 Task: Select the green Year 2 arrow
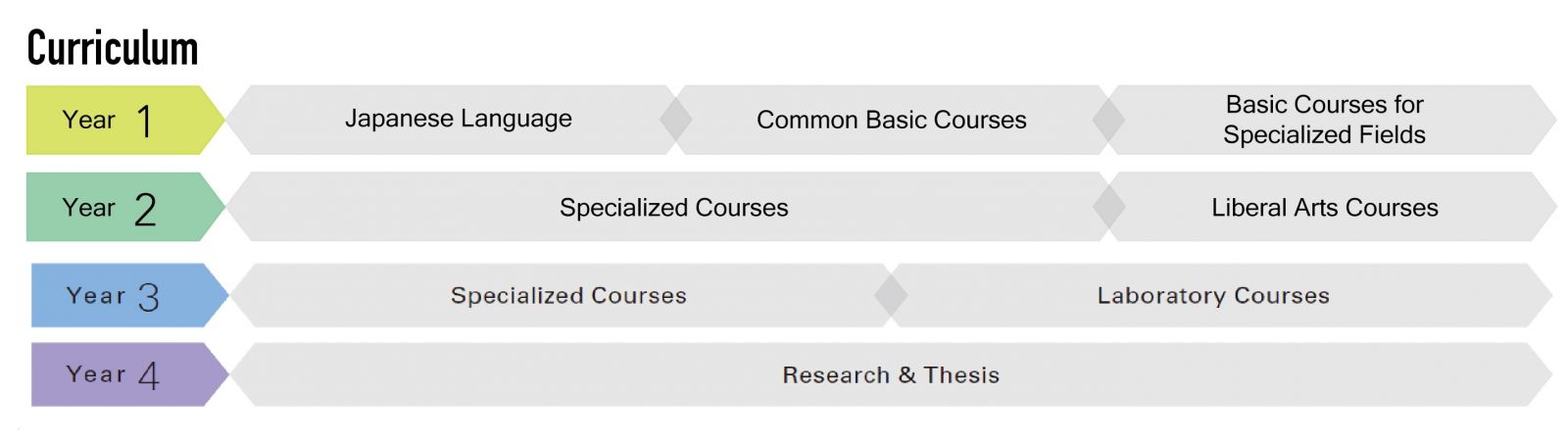coord(125,207)
